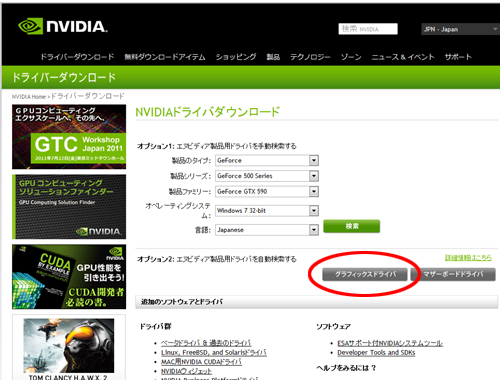Screen dimensions: 500x380
Task: Focus the NVIDIA search box
Action: tap(368, 29)
